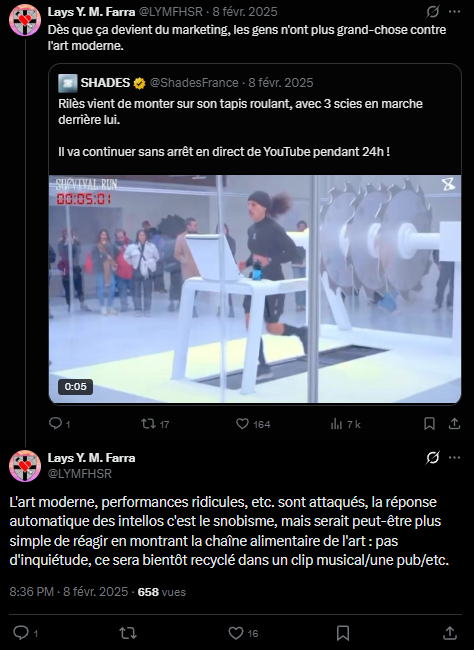Open the SHADES account name in quote
Viewport: 474px width, 650px height.
[x=105, y=83]
